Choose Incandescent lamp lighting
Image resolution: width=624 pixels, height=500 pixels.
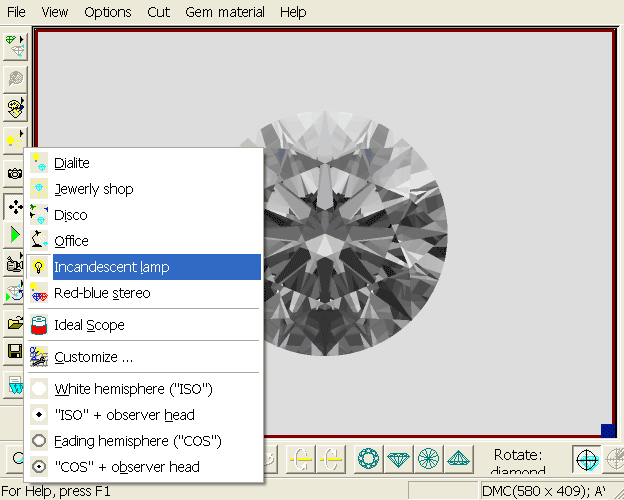pyautogui.click(x=111, y=267)
